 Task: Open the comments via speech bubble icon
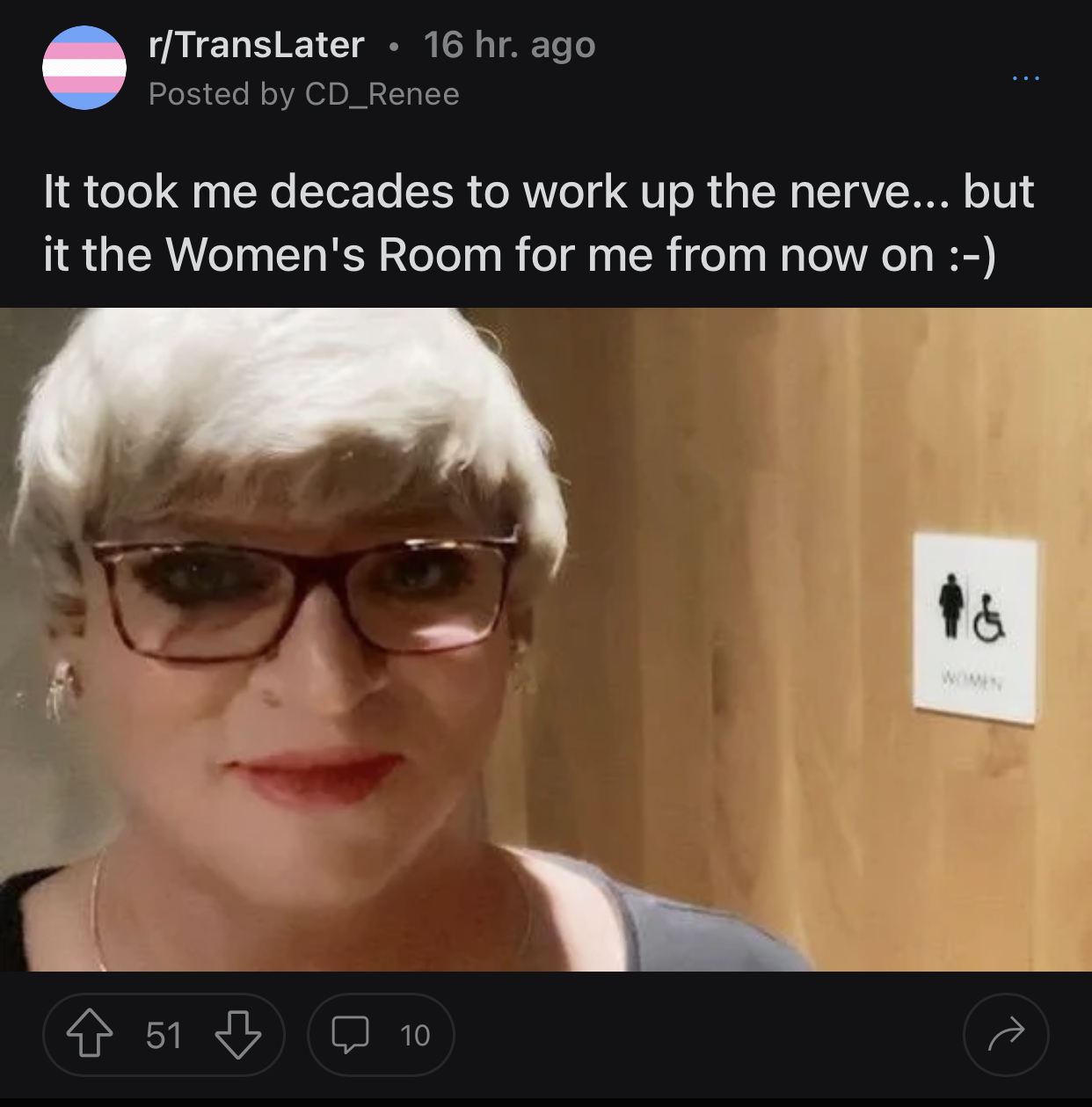click(349, 1035)
